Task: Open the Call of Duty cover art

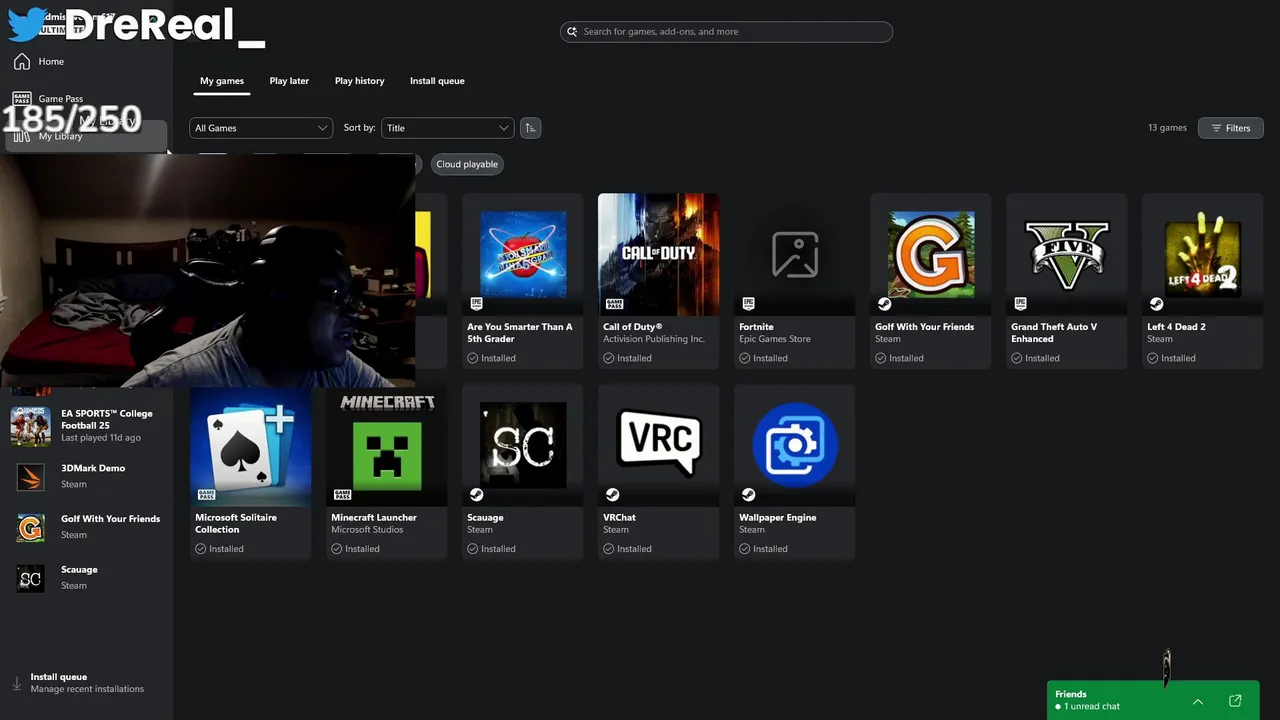Action: point(658,254)
